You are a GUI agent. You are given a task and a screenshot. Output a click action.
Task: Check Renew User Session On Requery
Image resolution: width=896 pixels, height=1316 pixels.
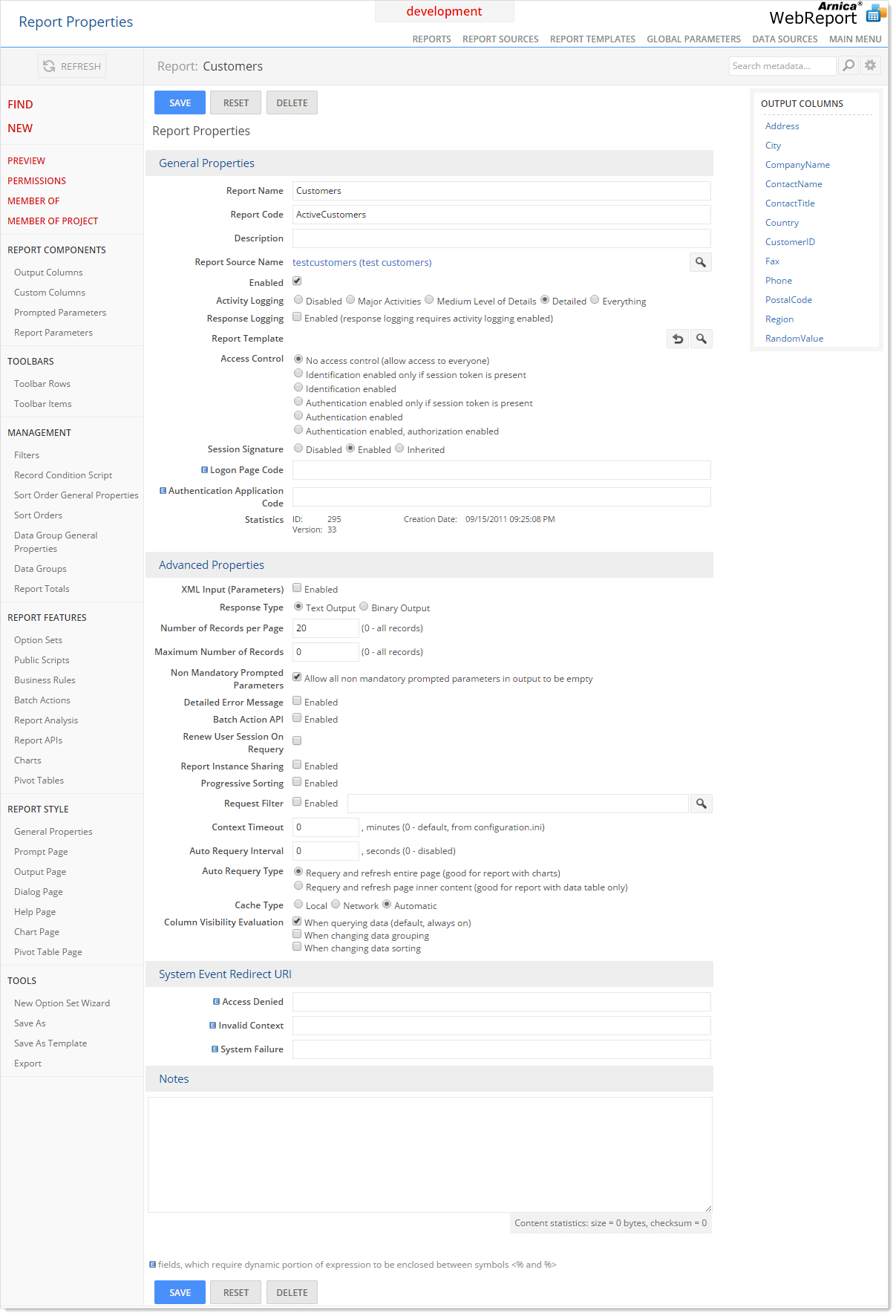coord(297,741)
